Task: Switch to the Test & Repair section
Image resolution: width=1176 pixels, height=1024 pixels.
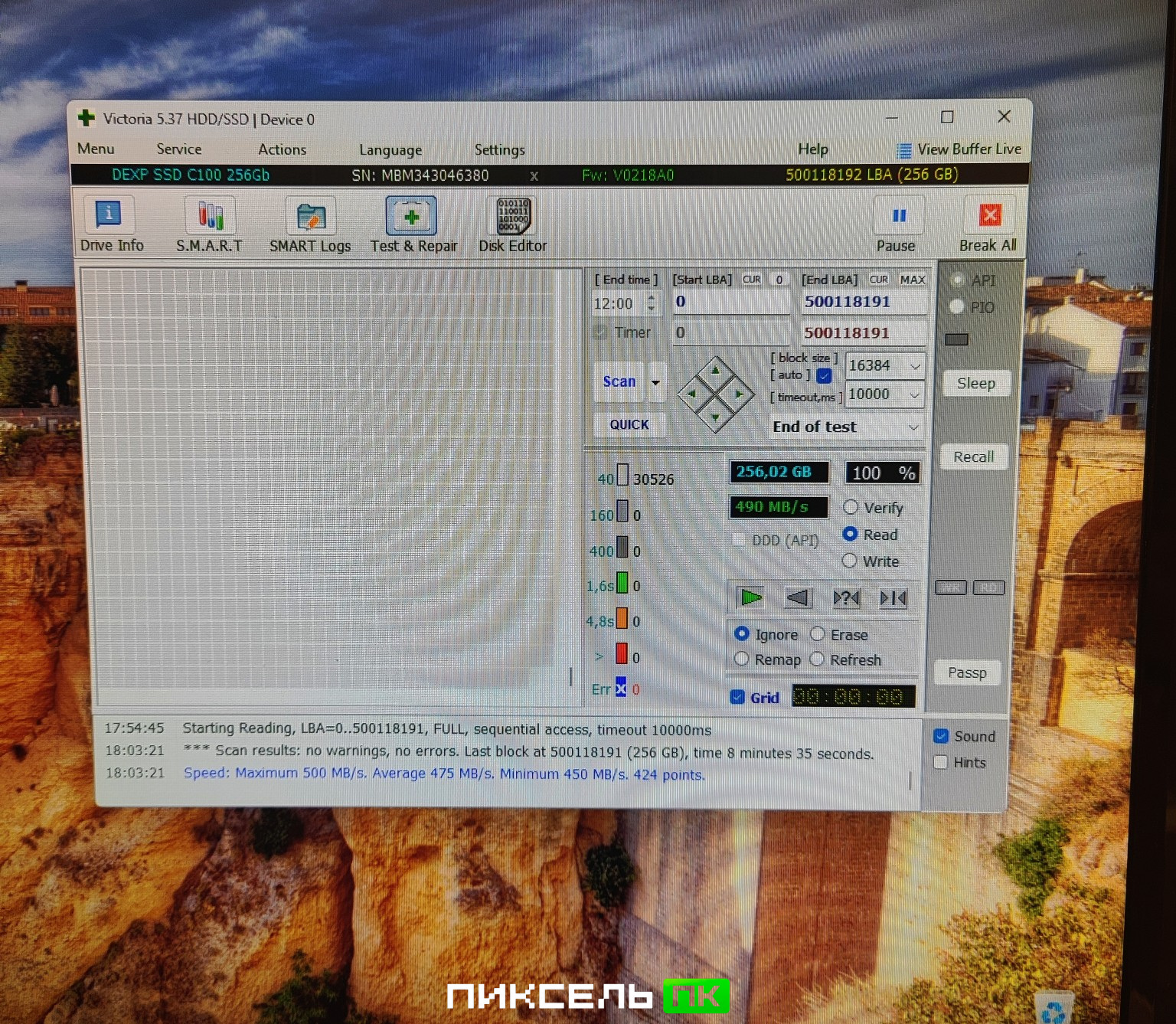Action: (x=413, y=224)
